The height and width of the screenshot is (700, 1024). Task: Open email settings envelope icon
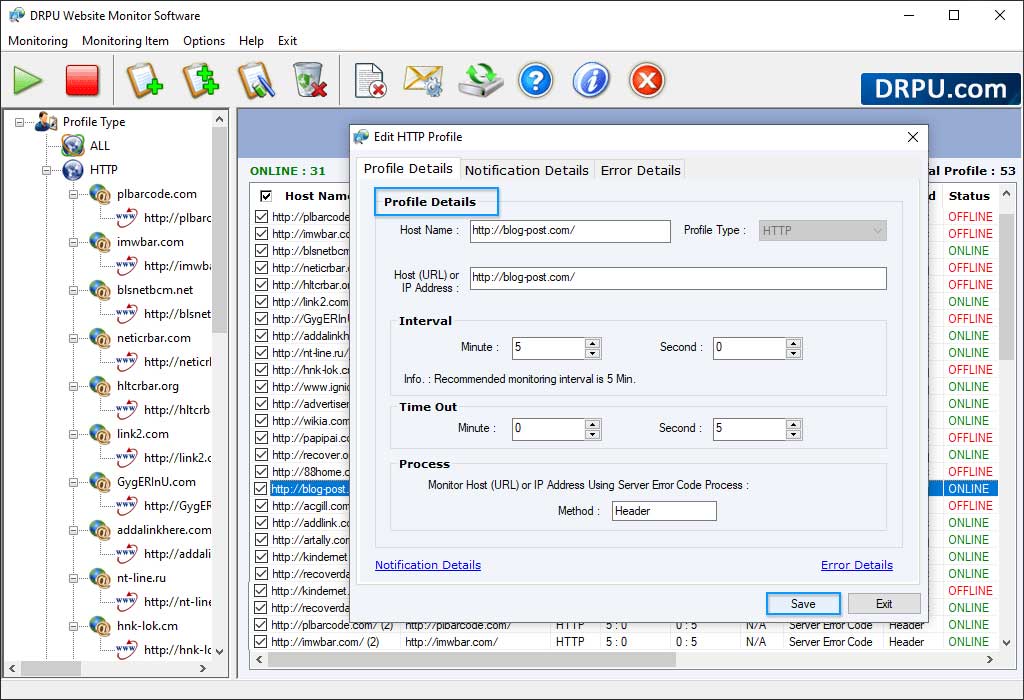click(x=424, y=81)
